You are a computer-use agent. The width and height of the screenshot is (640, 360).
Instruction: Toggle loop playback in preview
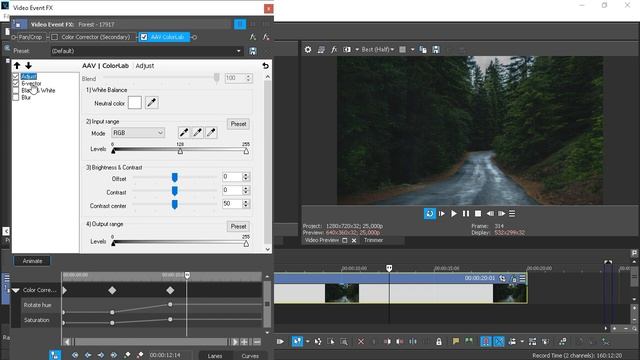coord(430,213)
